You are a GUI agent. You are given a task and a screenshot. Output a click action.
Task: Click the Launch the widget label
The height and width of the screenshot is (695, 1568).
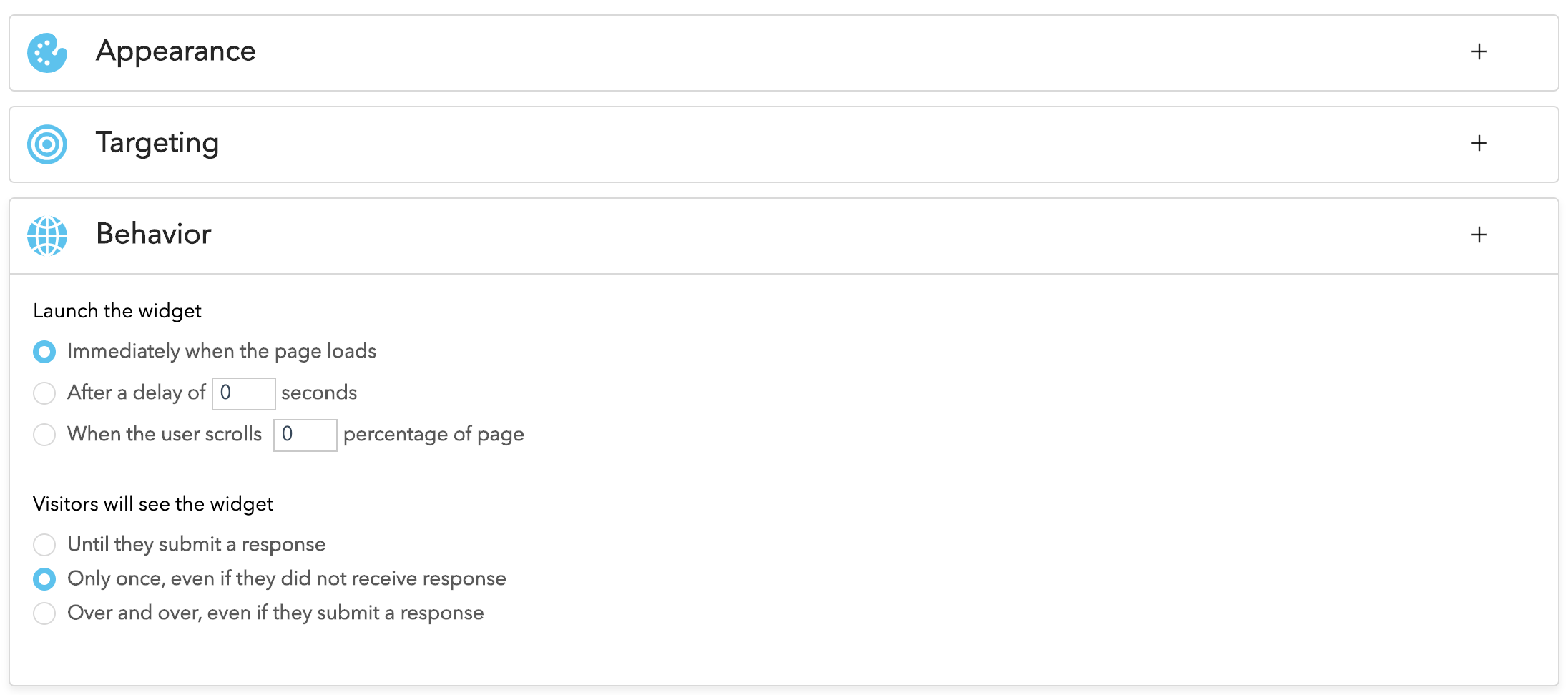click(x=117, y=311)
